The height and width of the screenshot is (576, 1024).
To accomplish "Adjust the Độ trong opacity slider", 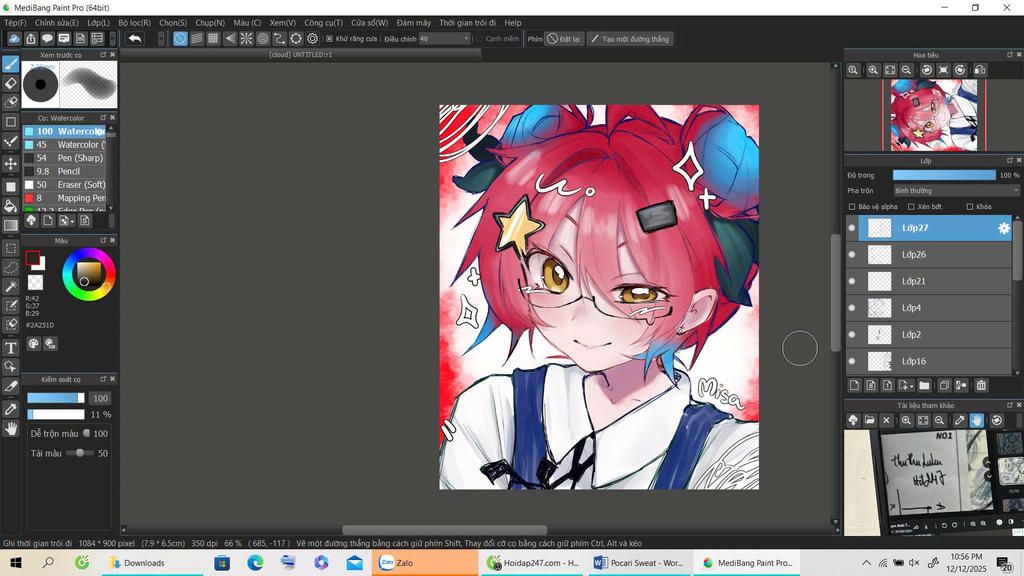I will tap(944, 175).
